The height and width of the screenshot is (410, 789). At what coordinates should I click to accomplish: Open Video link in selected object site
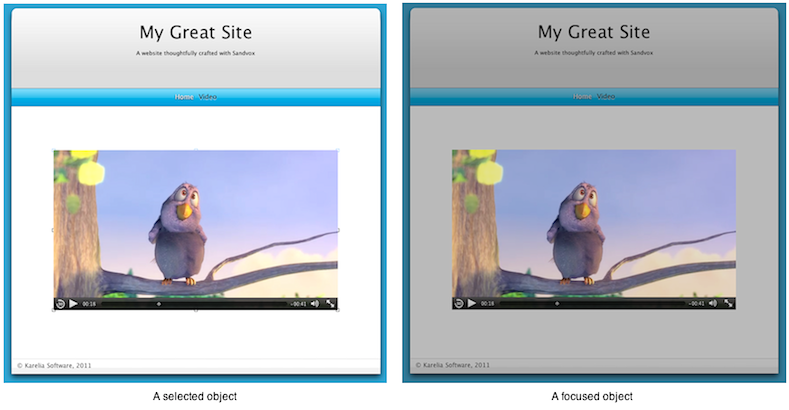207,97
